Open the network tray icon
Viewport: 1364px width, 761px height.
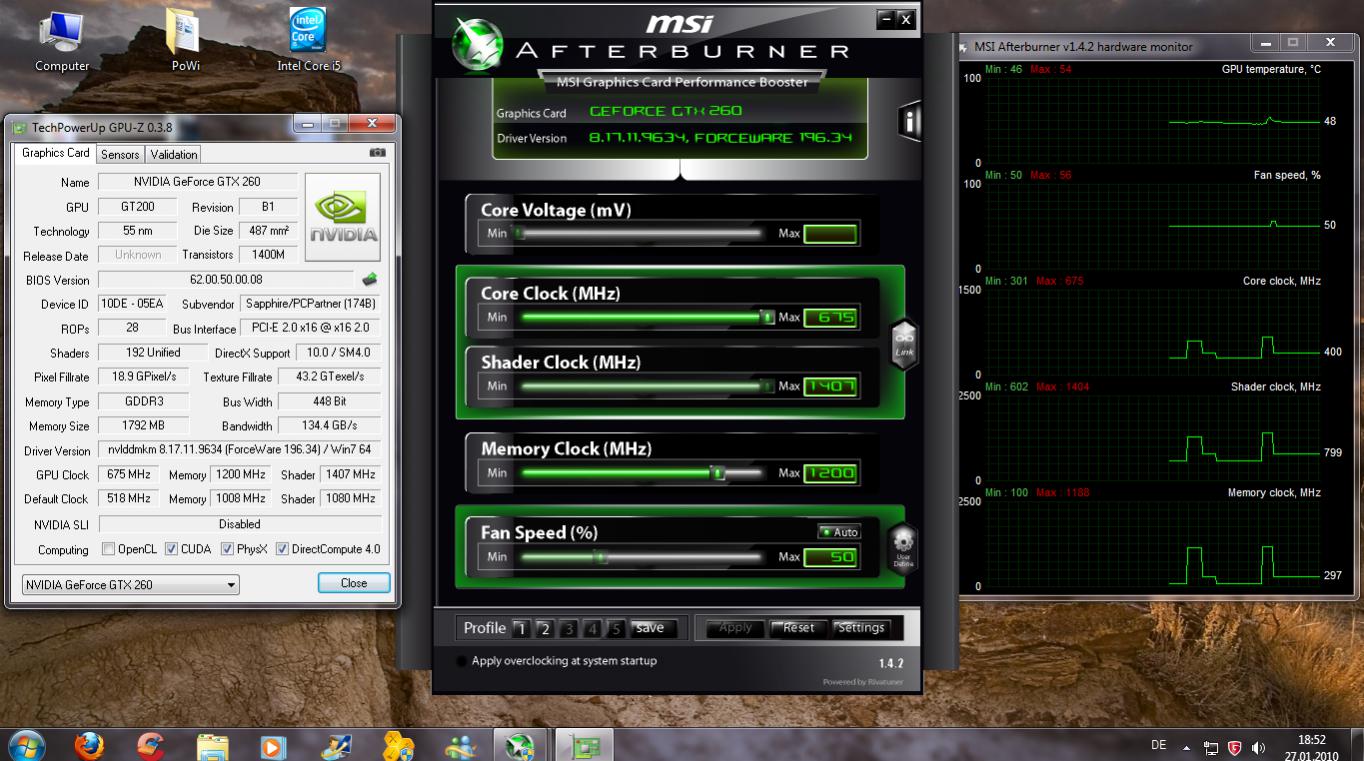[1211, 747]
